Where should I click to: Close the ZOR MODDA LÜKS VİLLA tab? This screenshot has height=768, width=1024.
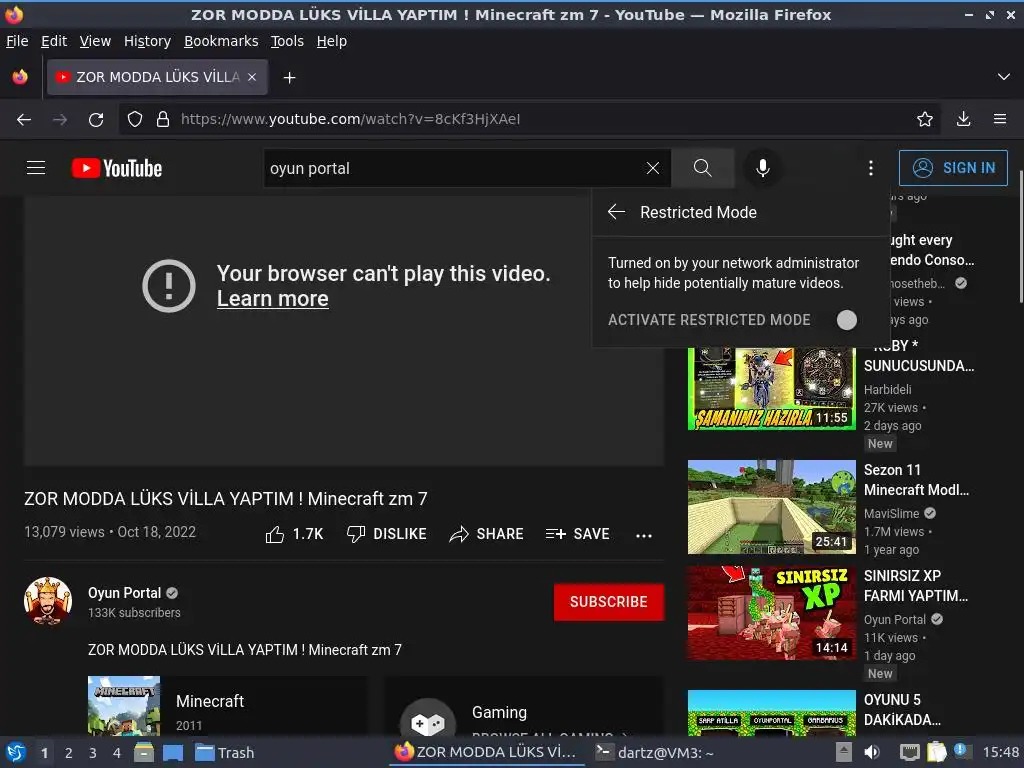click(x=252, y=77)
